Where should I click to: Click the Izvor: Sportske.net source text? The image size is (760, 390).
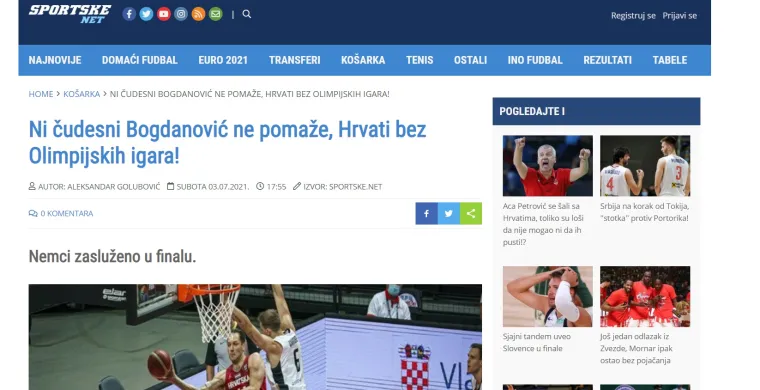coord(343,187)
